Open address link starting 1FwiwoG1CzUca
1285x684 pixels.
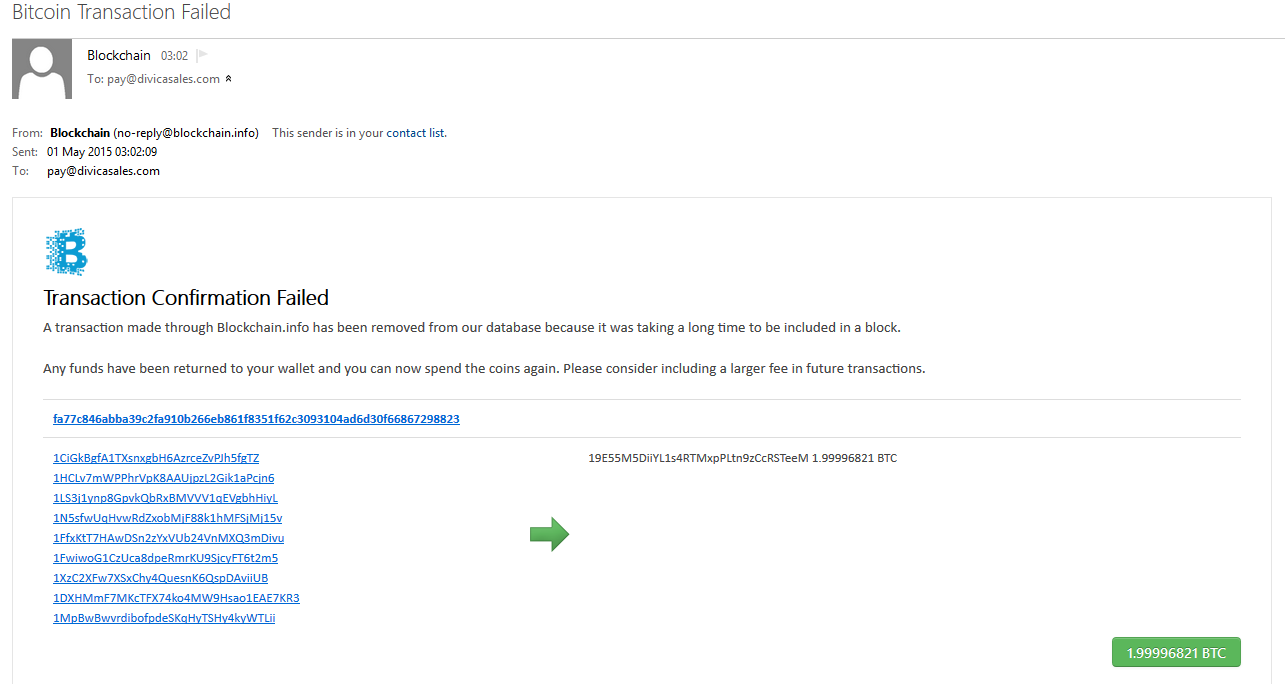(x=166, y=558)
